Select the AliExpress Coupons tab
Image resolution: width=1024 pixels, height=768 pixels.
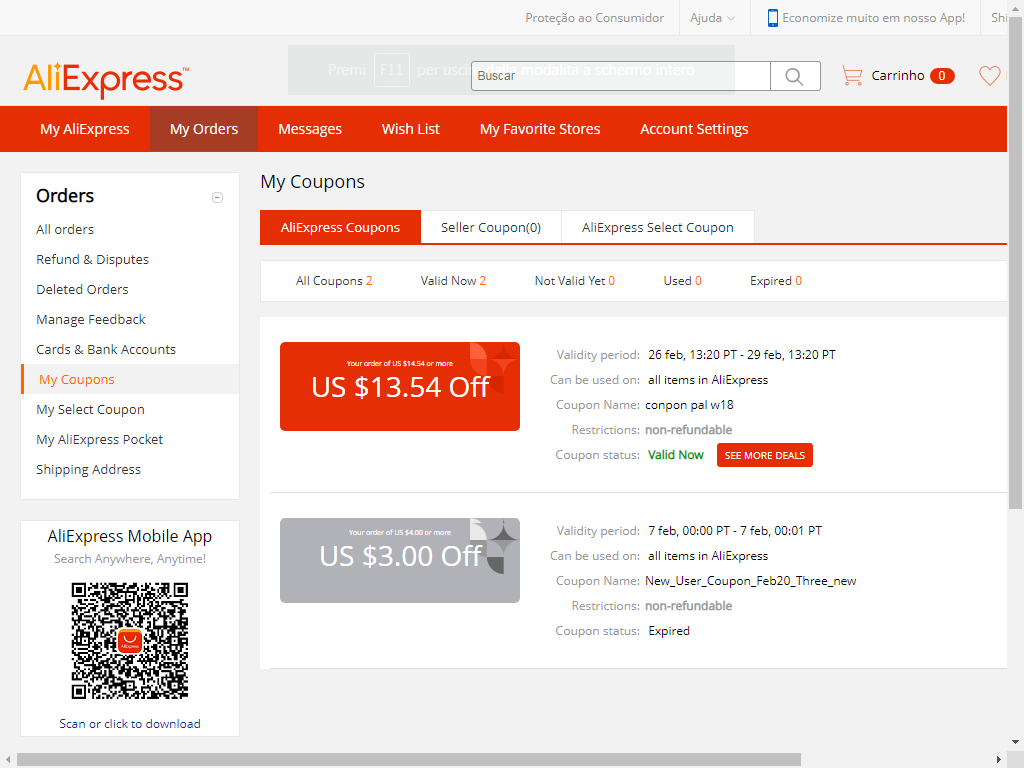[x=340, y=227]
